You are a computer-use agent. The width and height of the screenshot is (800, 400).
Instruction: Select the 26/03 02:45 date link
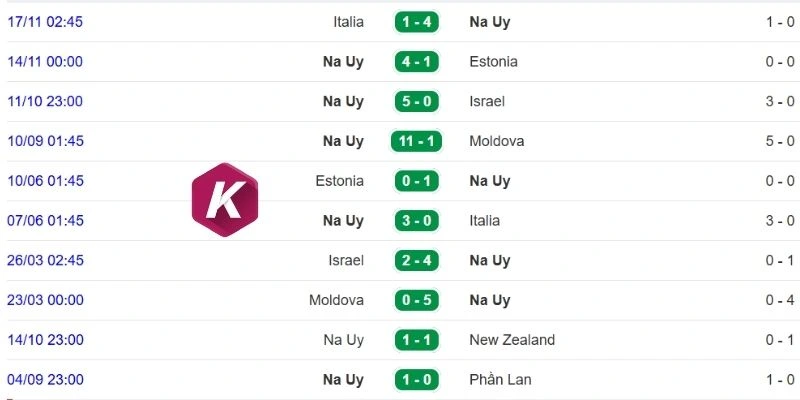pyautogui.click(x=45, y=261)
